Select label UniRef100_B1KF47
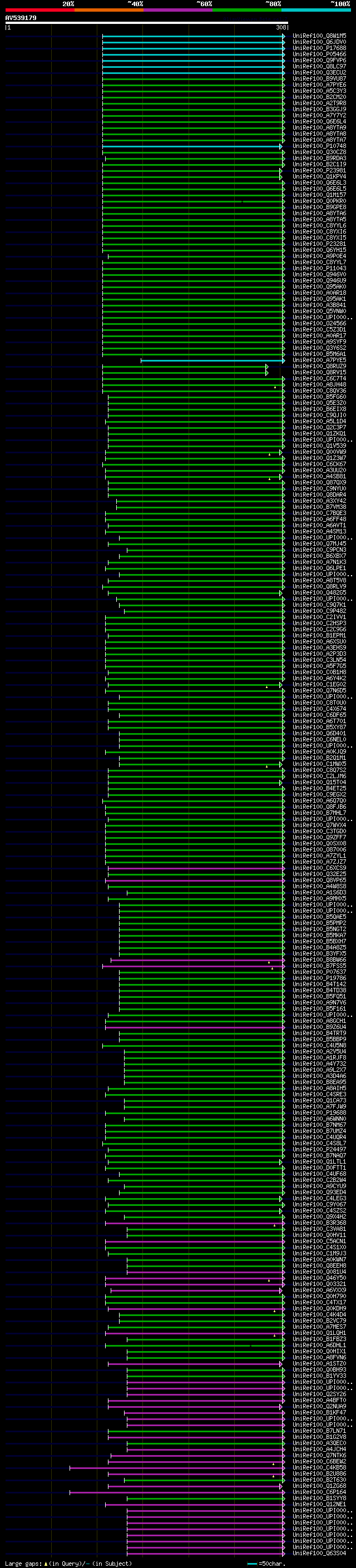This screenshot has height=1568, width=356. (x=319, y=1413)
